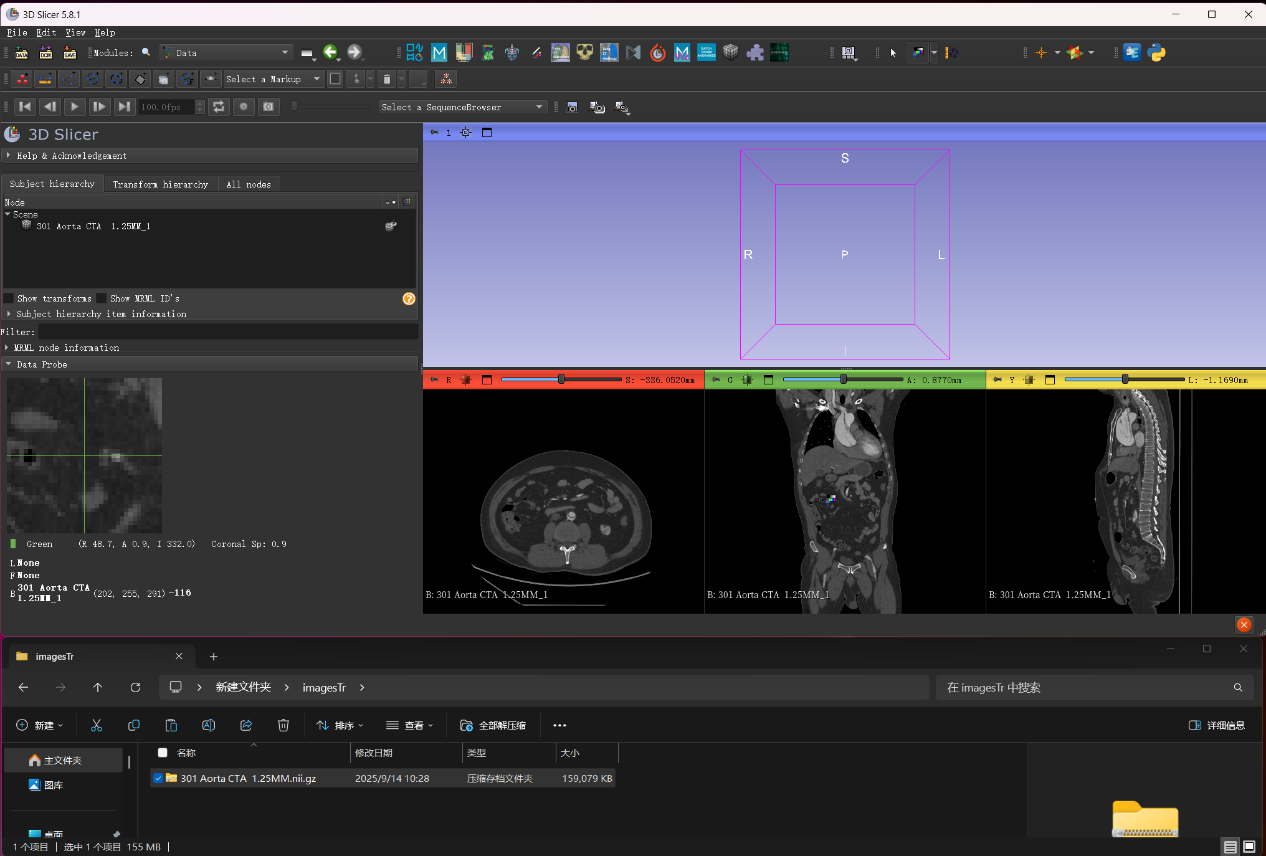Toggle the Show transforms checkbox

point(9,298)
